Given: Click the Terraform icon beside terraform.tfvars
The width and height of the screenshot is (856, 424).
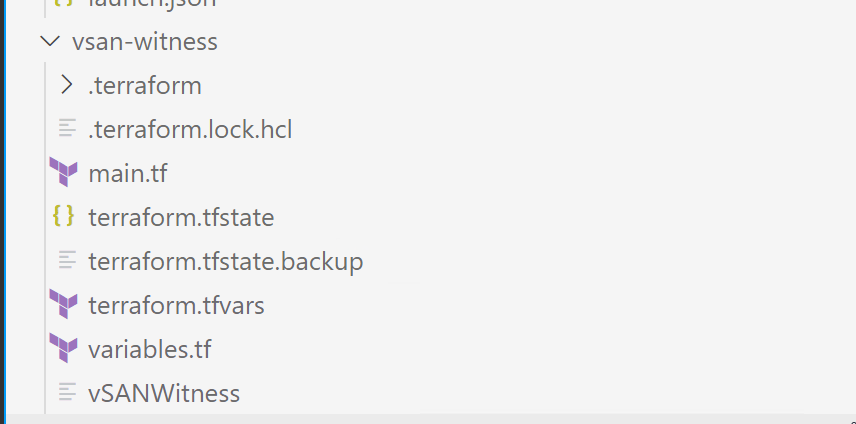Looking at the screenshot, I should click(x=64, y=305).
